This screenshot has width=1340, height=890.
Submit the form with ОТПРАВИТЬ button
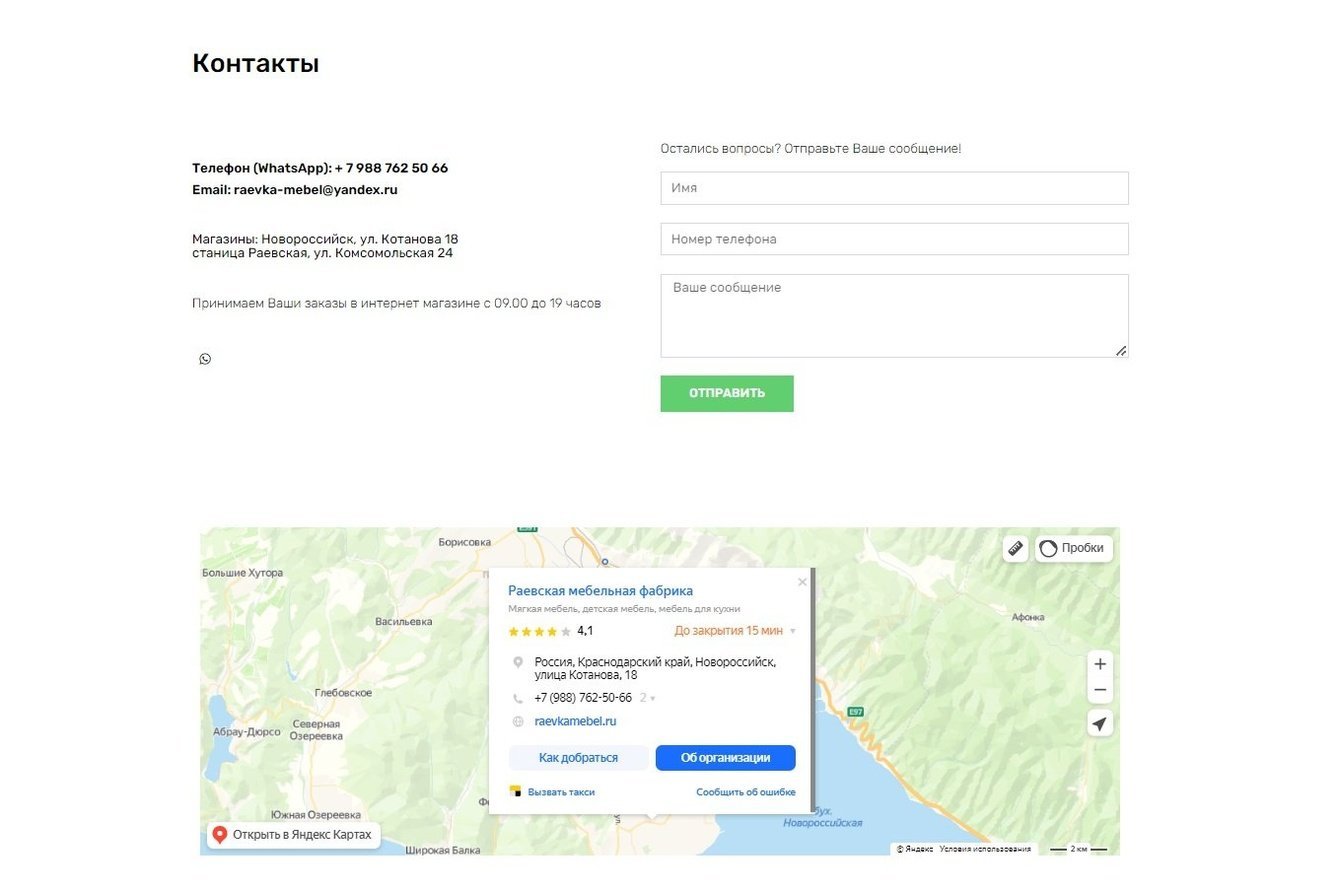pyautogui.click(x=727, y=393)
